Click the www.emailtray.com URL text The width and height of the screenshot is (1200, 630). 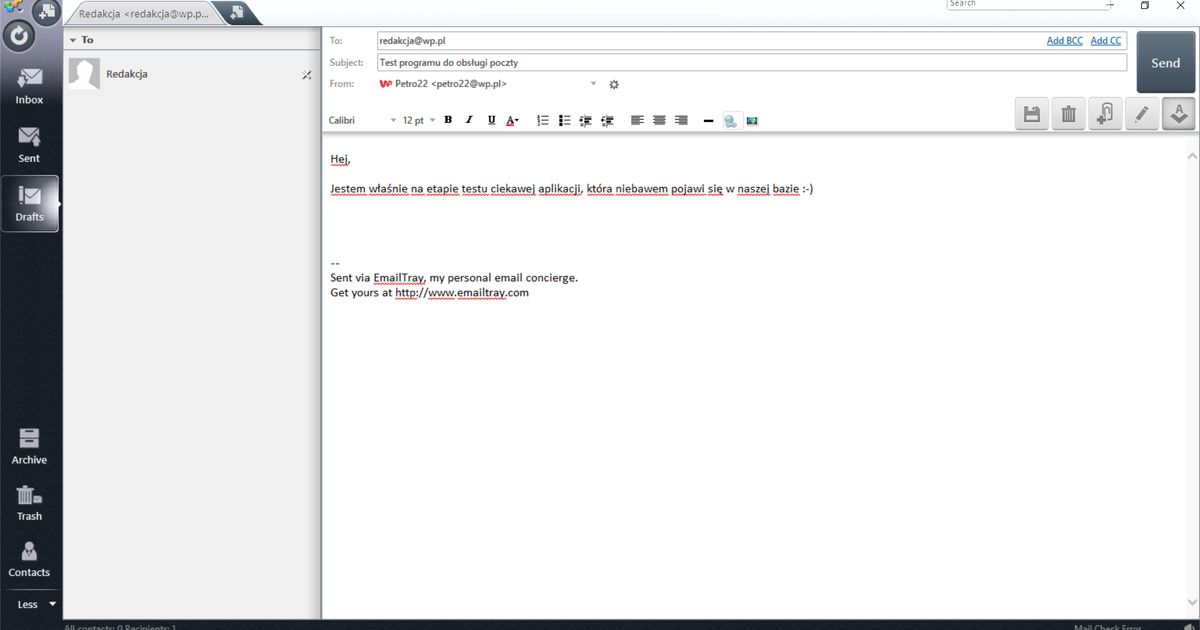coord(478,293)
